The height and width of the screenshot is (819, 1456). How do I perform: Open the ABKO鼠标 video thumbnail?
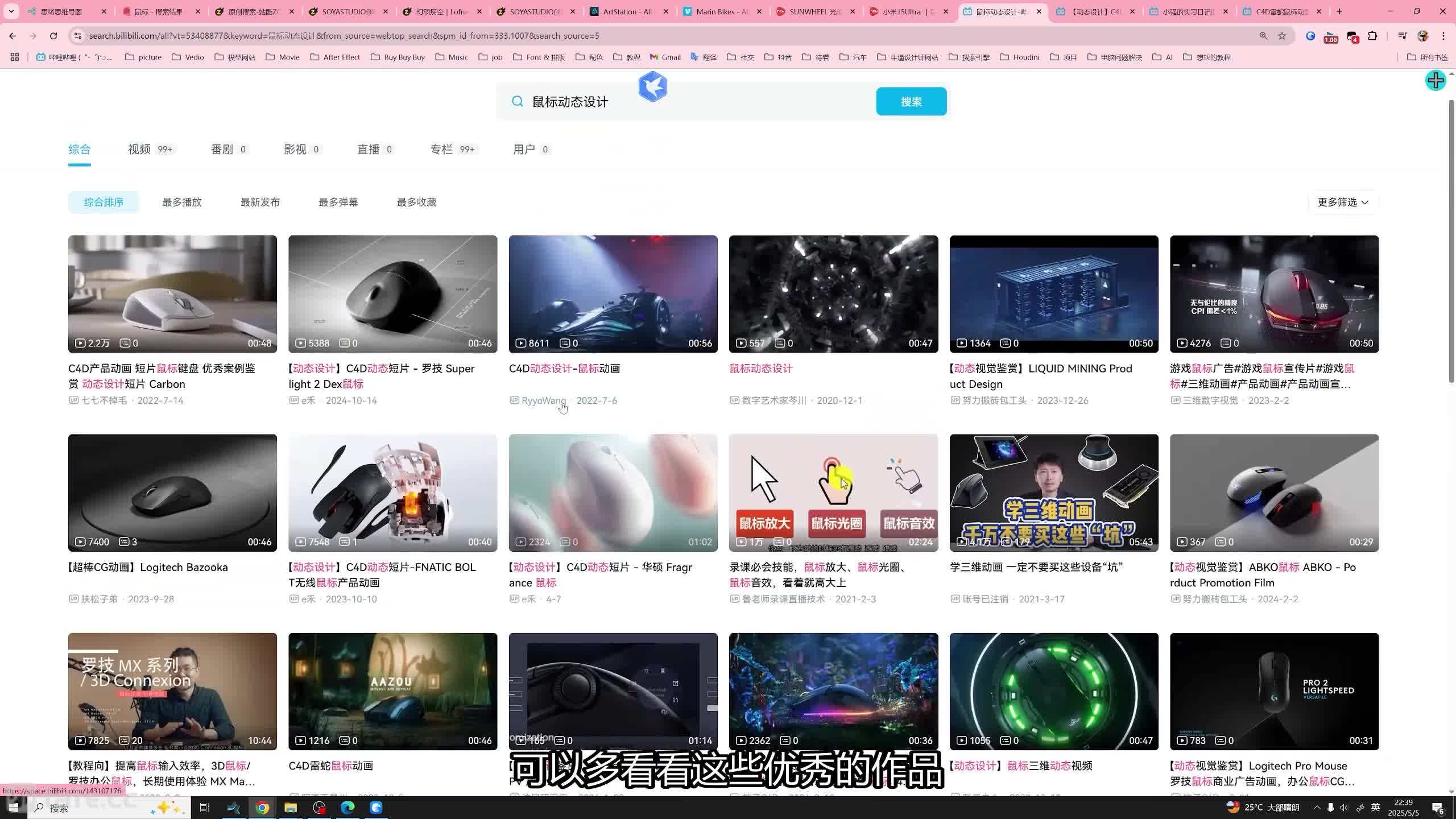click(x=1274, y=493)
